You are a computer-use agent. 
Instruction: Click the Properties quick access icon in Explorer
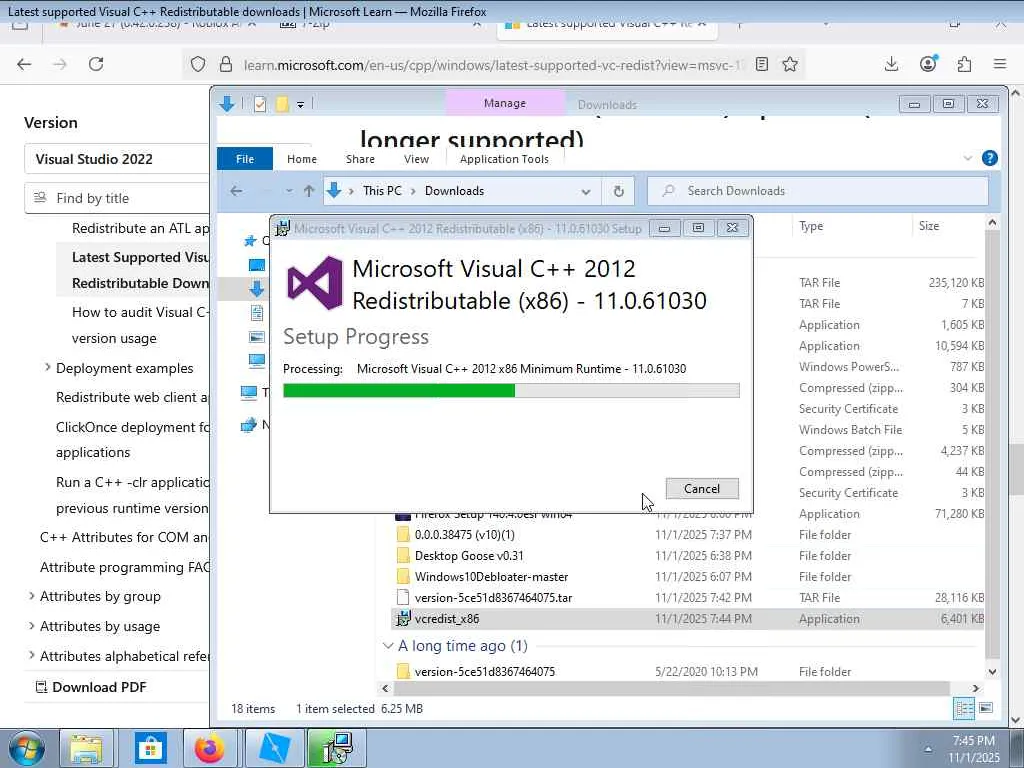coord(260,104)
